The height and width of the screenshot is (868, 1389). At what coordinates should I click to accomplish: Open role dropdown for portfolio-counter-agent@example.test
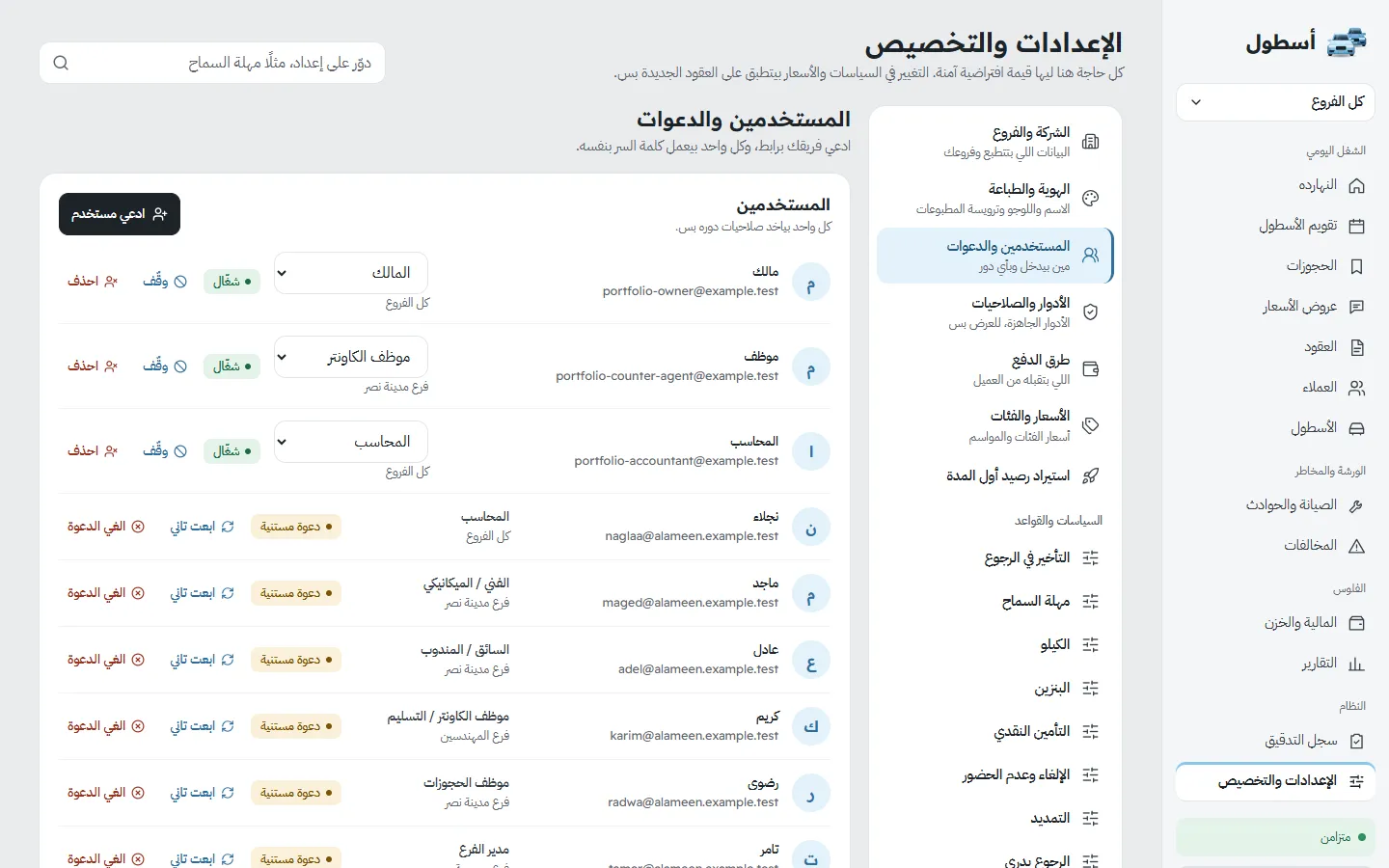coord(351,357)
